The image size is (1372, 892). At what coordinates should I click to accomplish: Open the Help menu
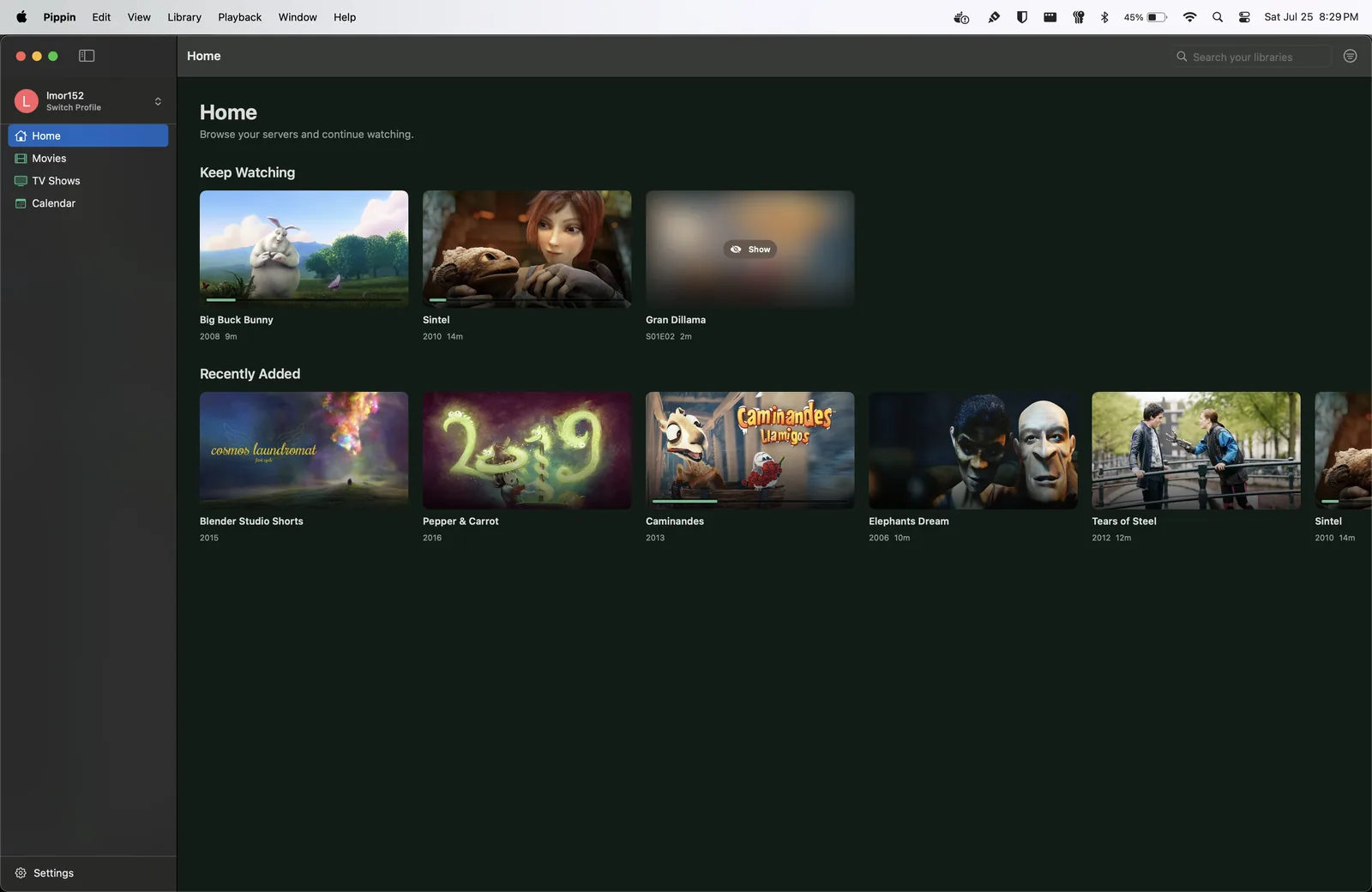[345, 17]
